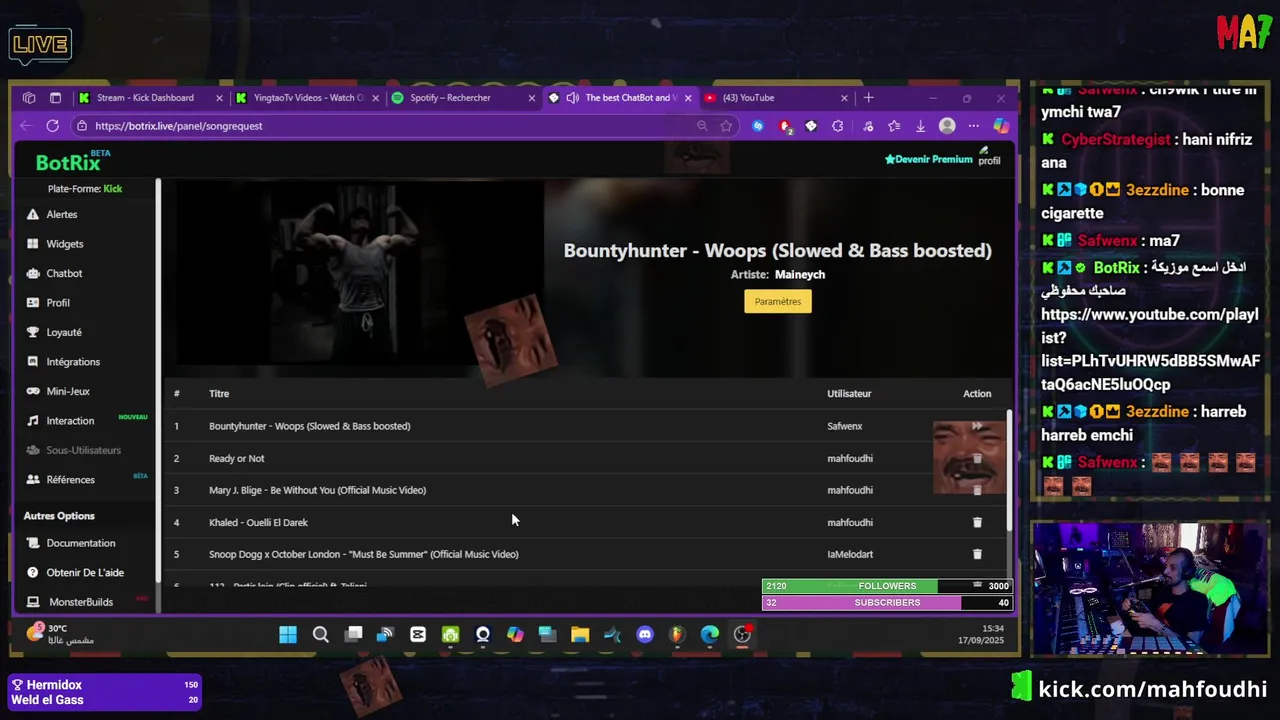Open Windows taskbar search

(321, 634)
